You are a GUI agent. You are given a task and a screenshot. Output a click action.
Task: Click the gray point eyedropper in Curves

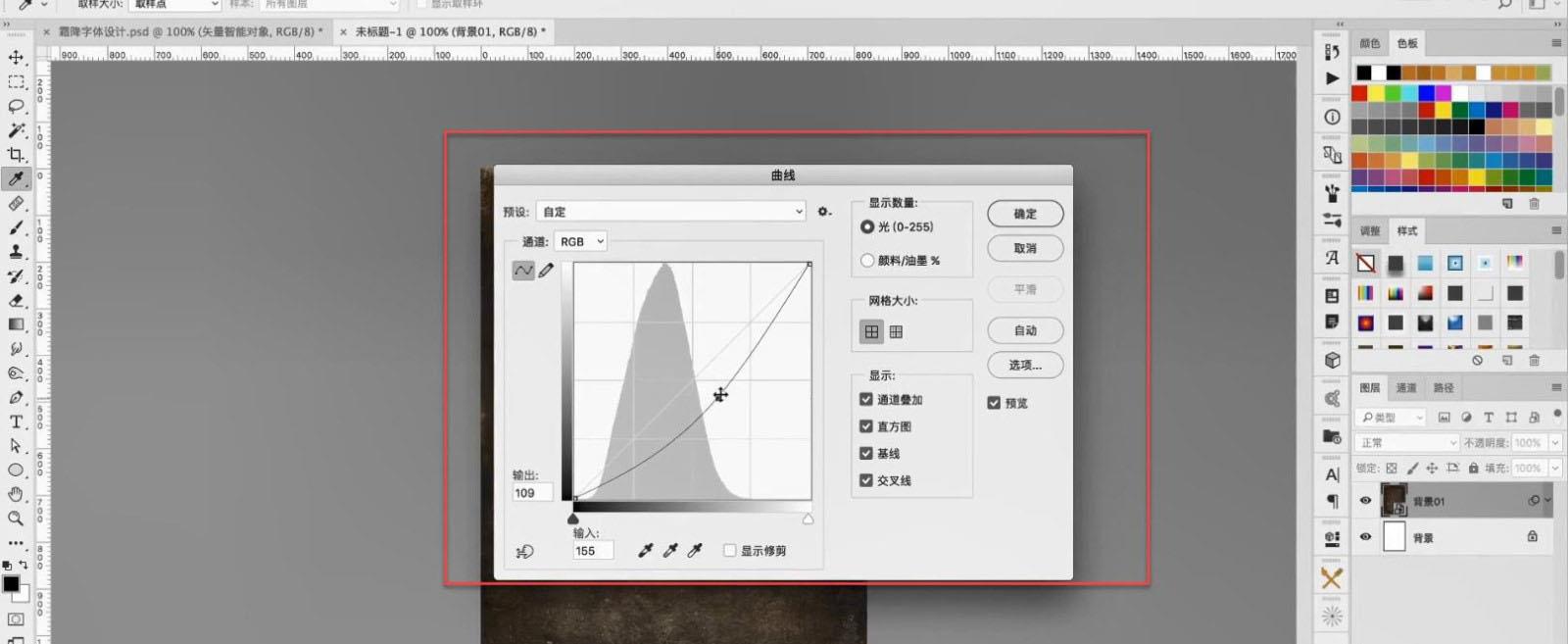[x=670, y=551]
